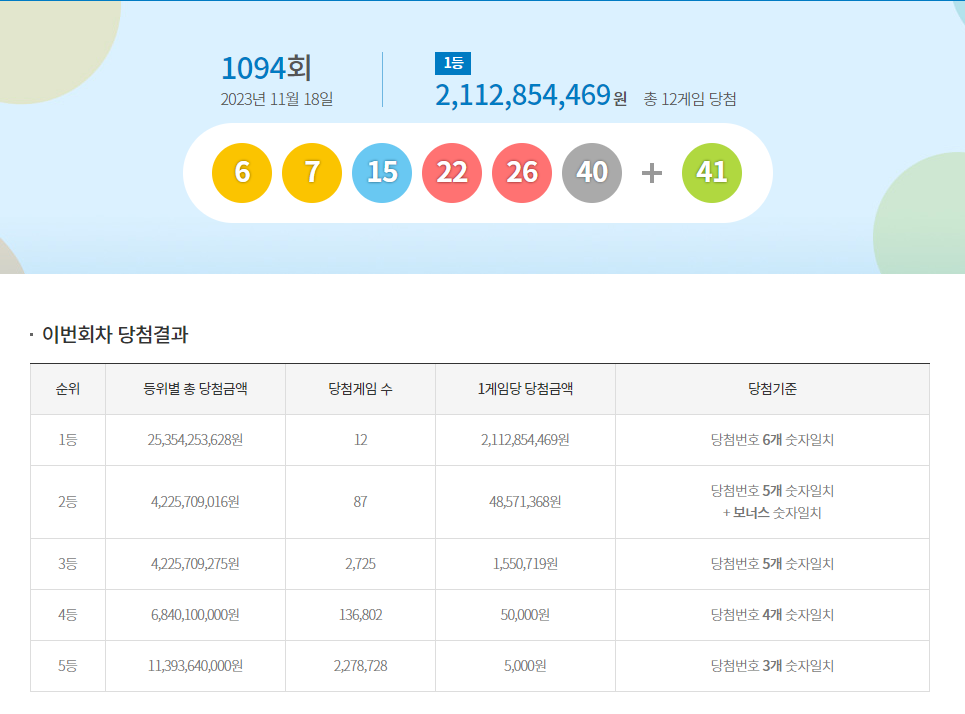Image resolution: width=965 pixels, height=714 pixels.
Task: Select the top prize 2,112,854,469원 headline
Action: [531, 95]
